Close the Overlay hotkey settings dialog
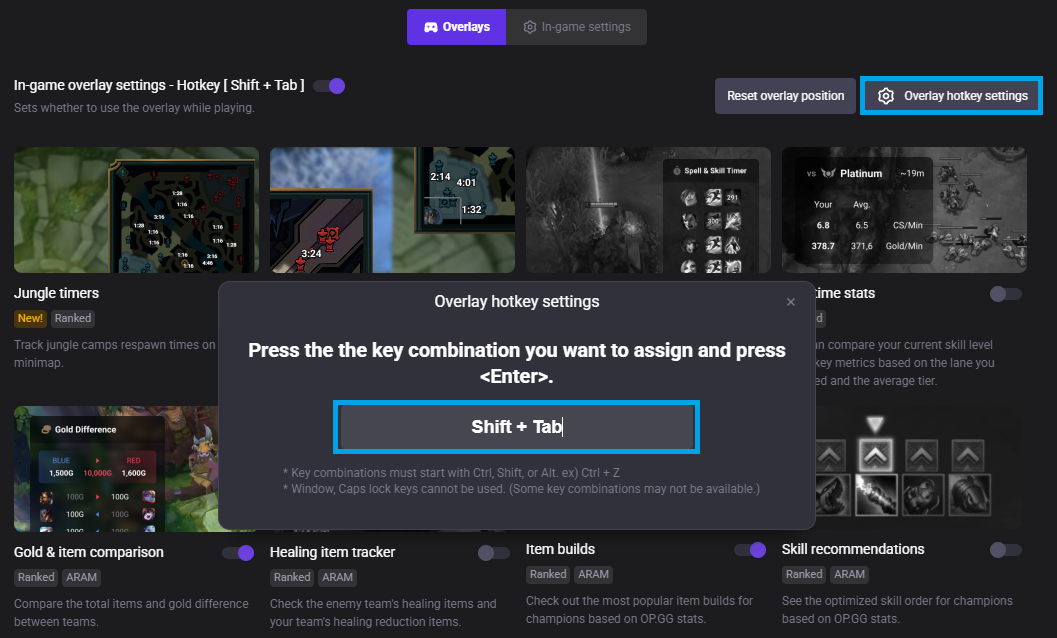Viewport: 1057px width, 638px height. click(x=791, y=302)
